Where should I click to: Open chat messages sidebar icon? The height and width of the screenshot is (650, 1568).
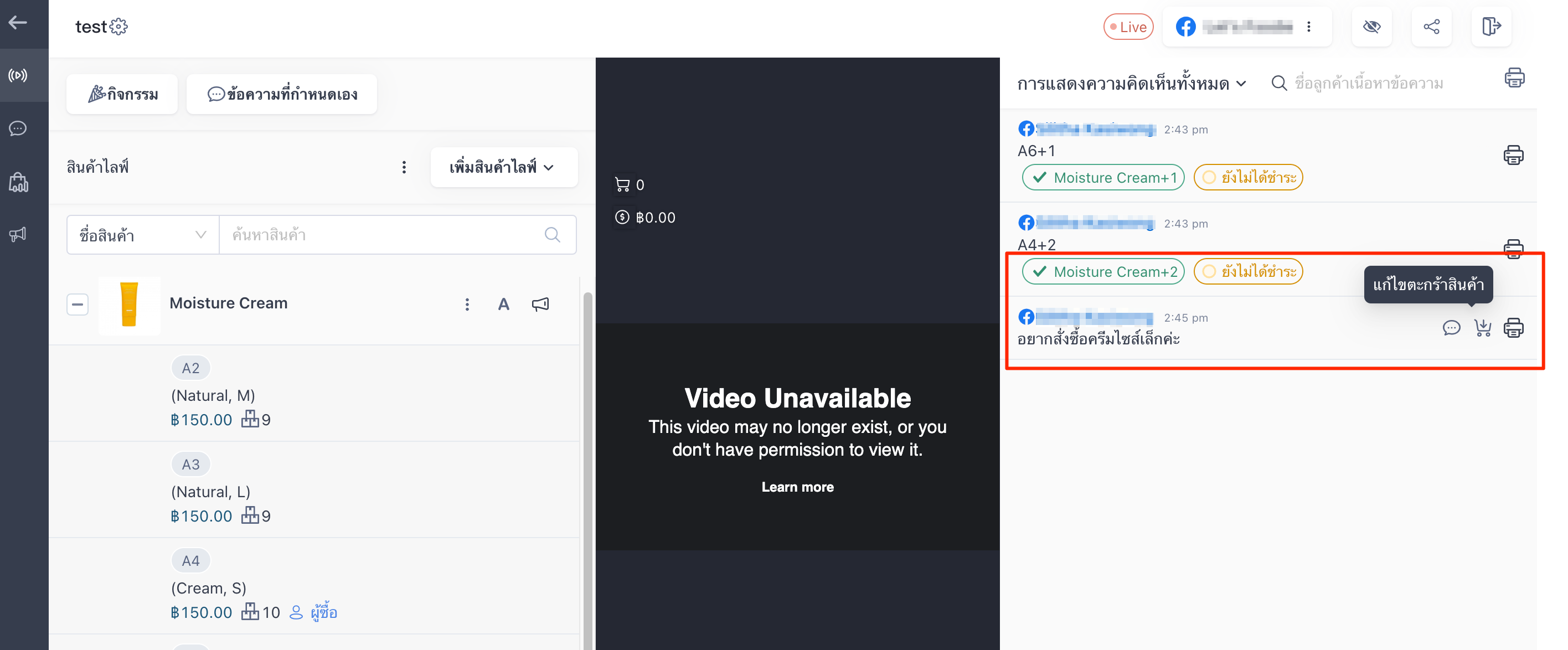coord(18,128)
